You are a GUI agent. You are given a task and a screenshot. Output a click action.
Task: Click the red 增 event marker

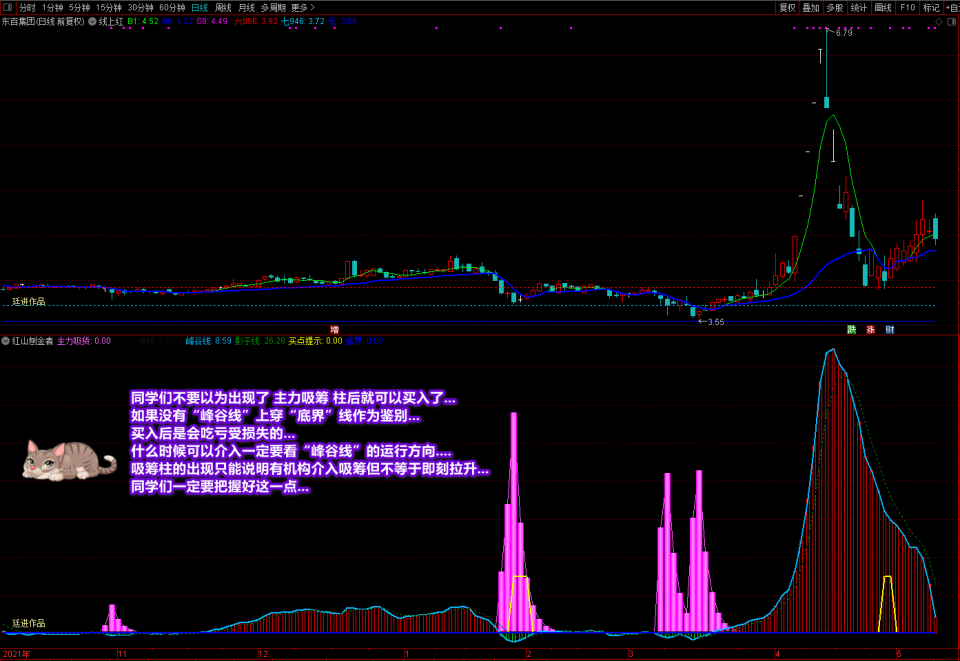(335, 329)
